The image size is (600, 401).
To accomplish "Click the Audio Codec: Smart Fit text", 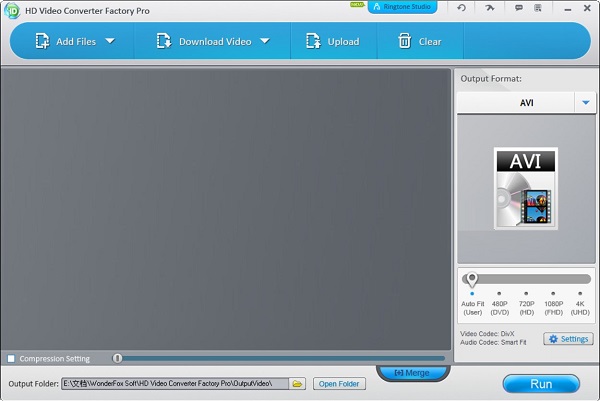I will (493, 342).
